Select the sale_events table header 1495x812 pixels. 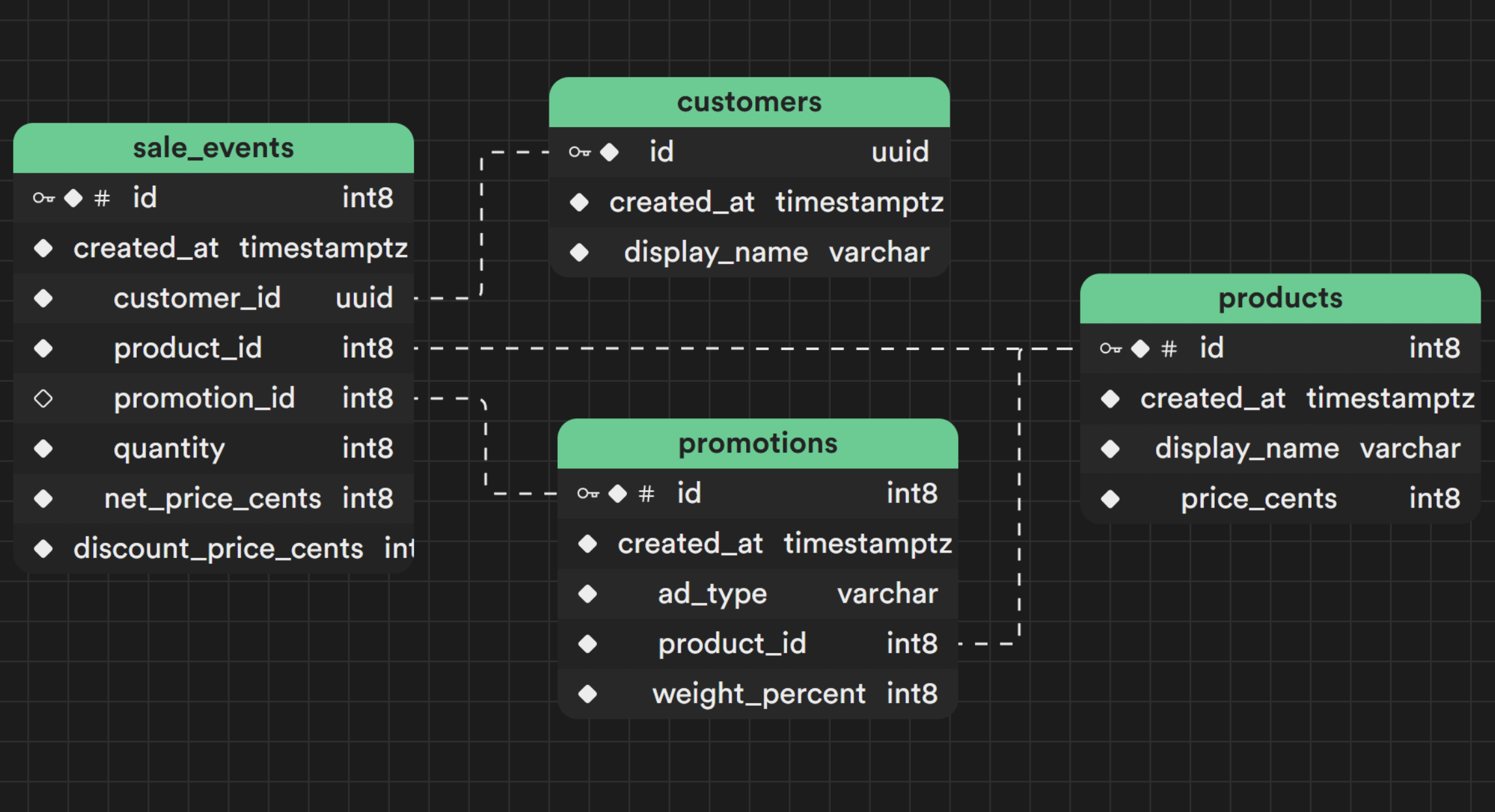[x=213, y=148]
